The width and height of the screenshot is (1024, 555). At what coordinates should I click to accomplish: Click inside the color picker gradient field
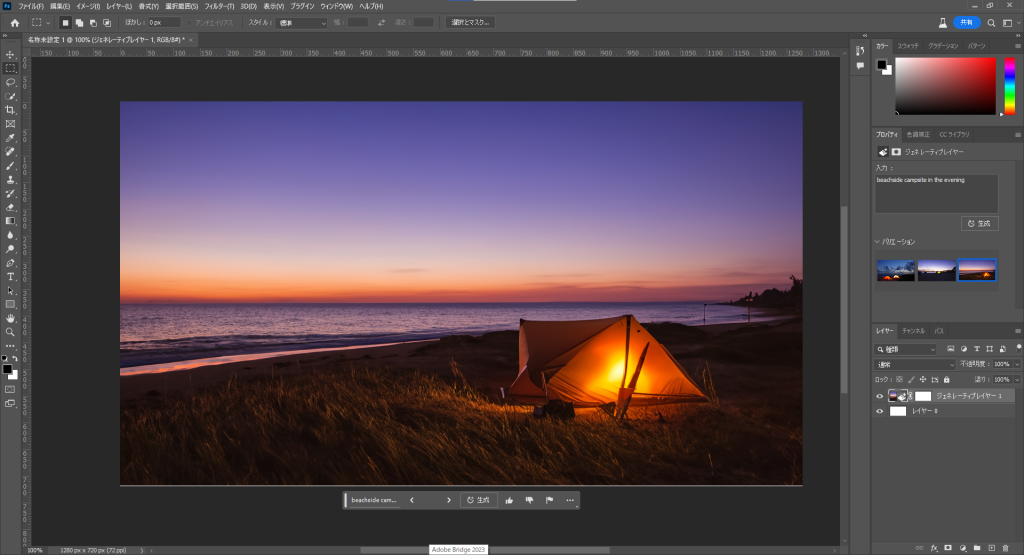[x=944, y=85]
